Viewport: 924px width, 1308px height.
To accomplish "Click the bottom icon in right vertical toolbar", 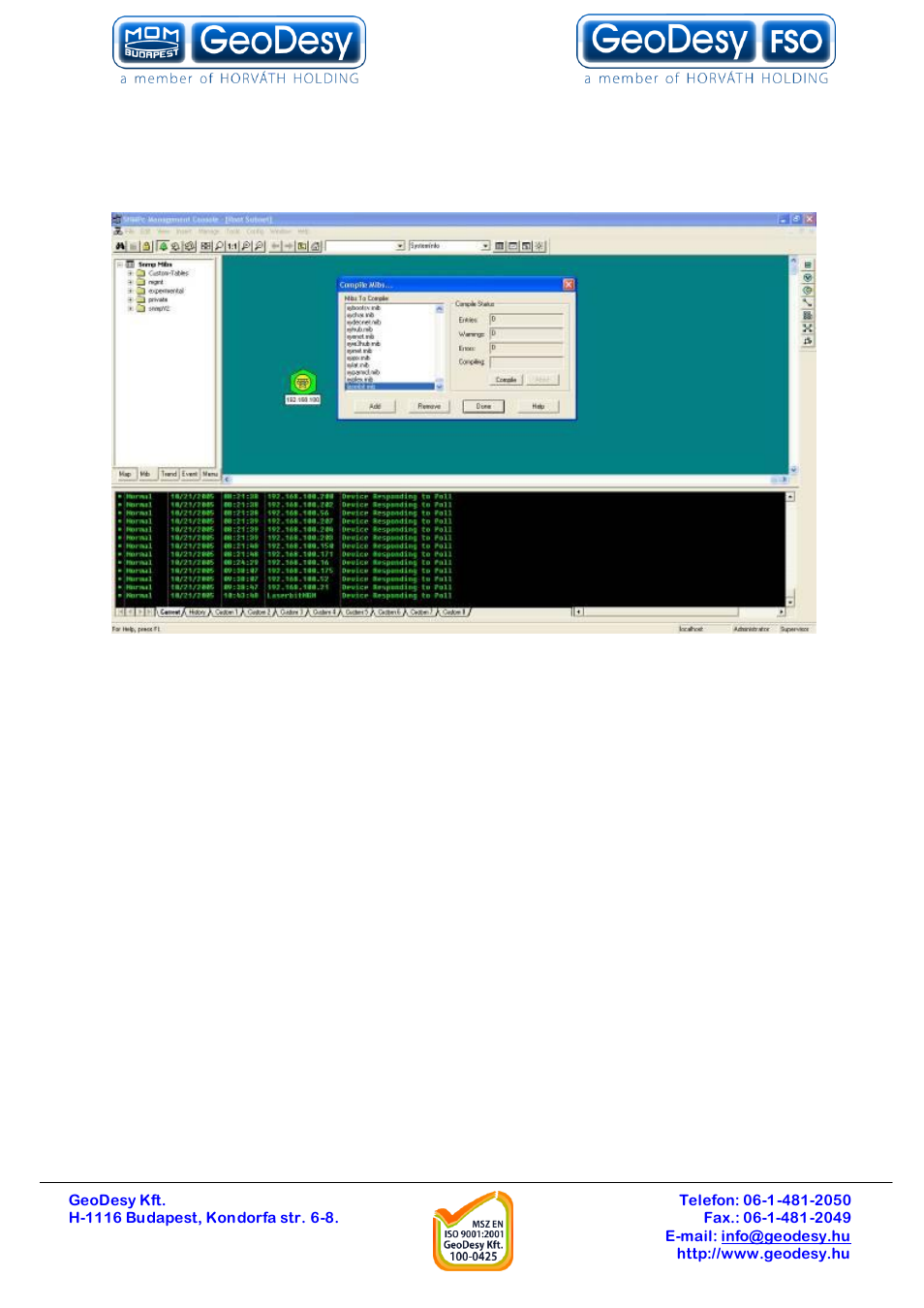I will (808, 341).
